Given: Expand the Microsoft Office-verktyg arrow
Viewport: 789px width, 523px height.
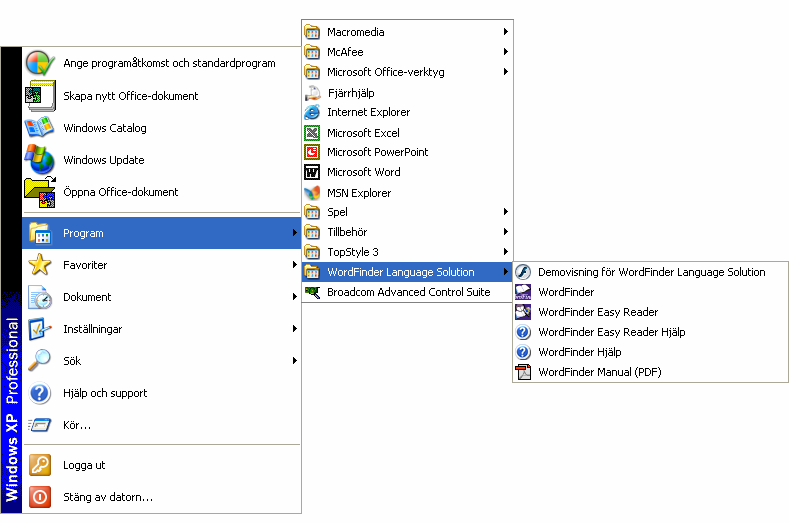Looking at the screenshot, I should [x=506, y=71].
